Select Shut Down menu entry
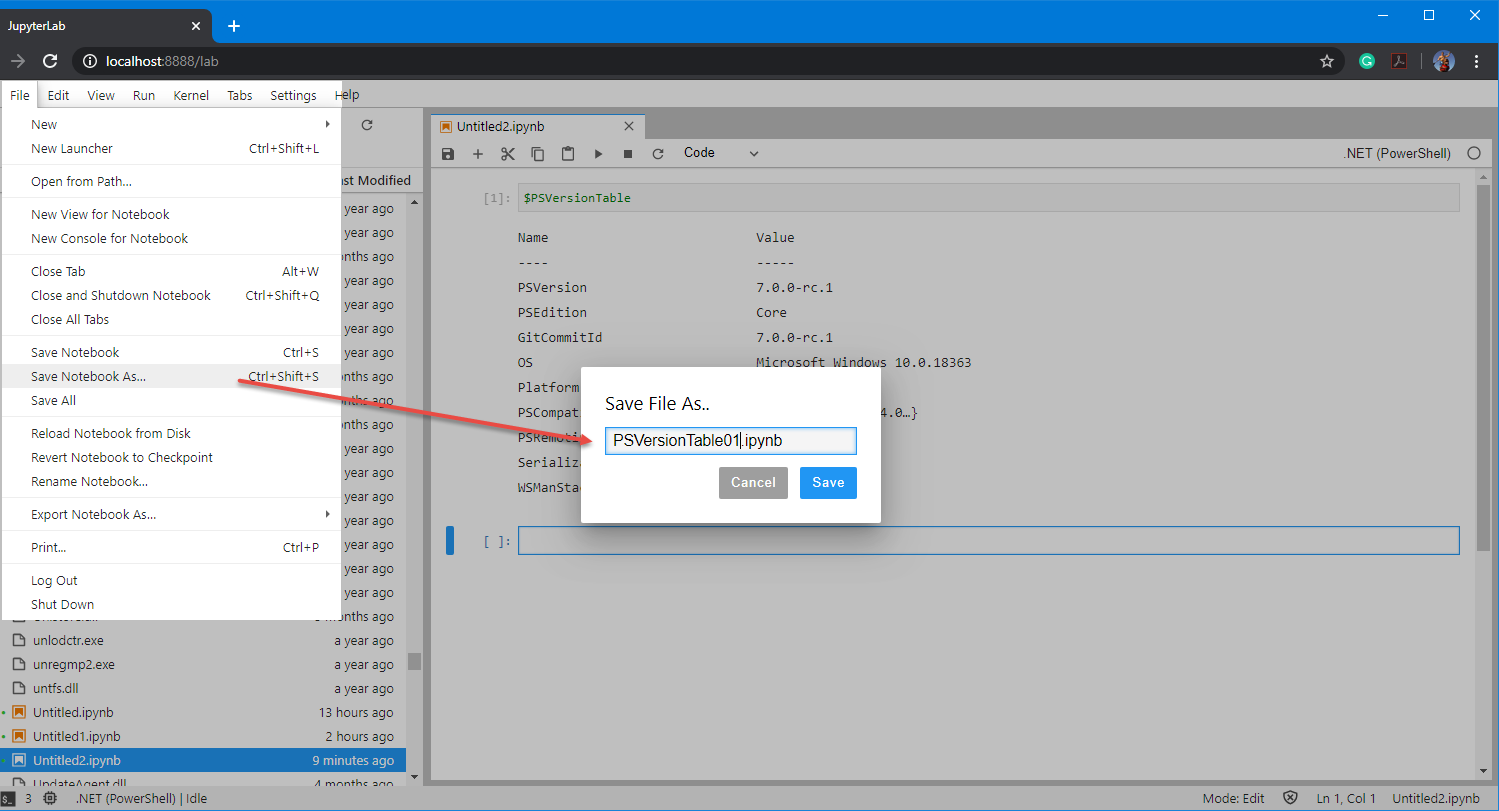 point(172,605)
